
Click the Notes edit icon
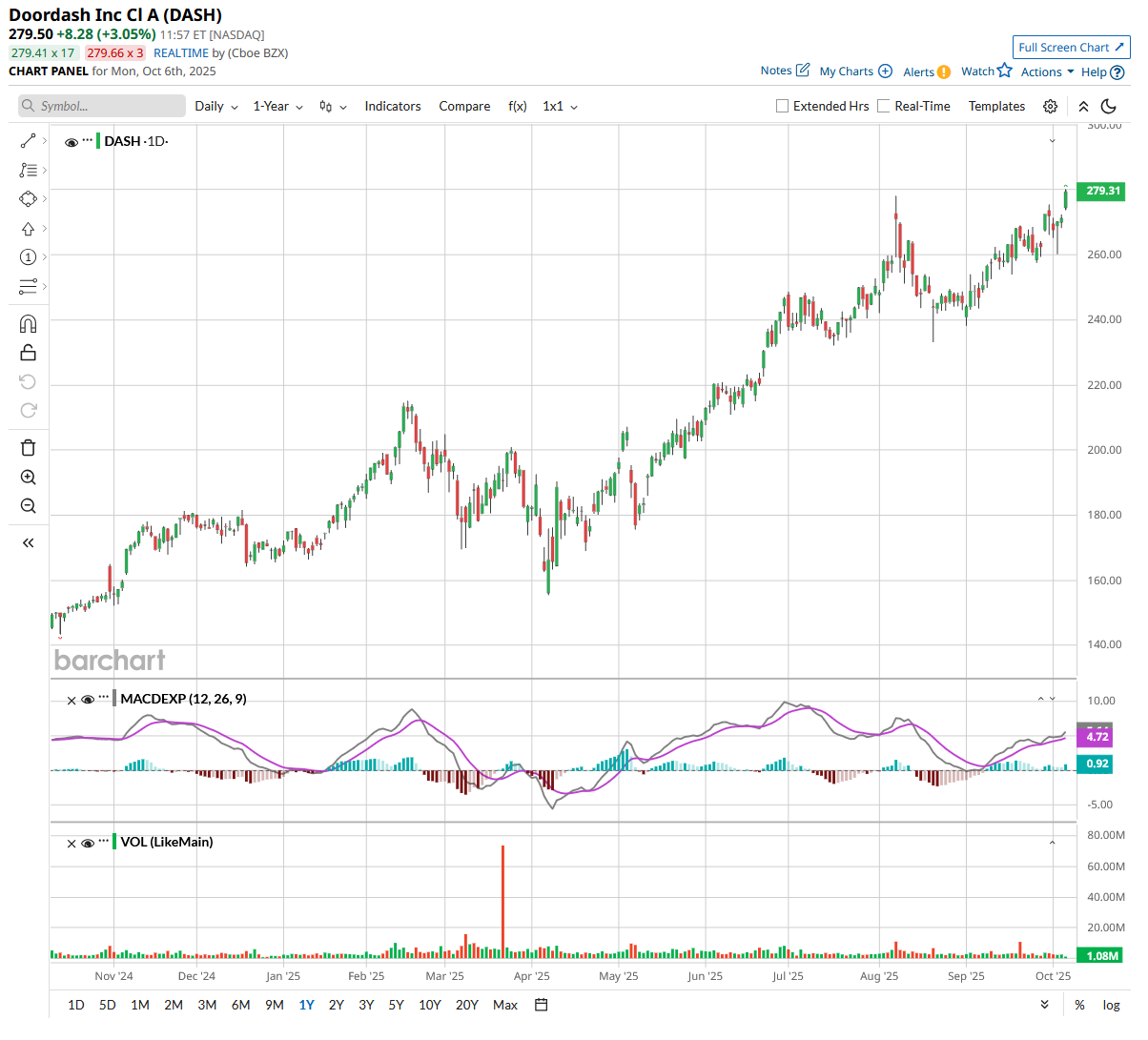point(803,71)
